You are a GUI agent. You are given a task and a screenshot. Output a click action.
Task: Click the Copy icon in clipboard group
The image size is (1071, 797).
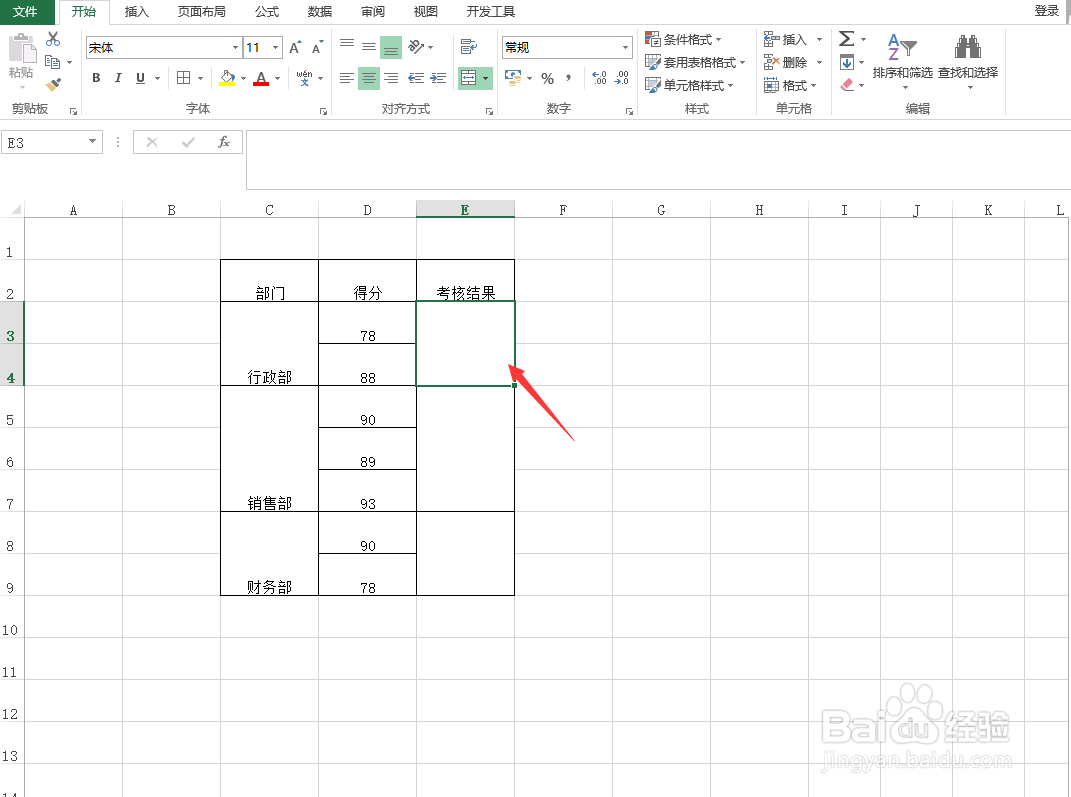52,62
